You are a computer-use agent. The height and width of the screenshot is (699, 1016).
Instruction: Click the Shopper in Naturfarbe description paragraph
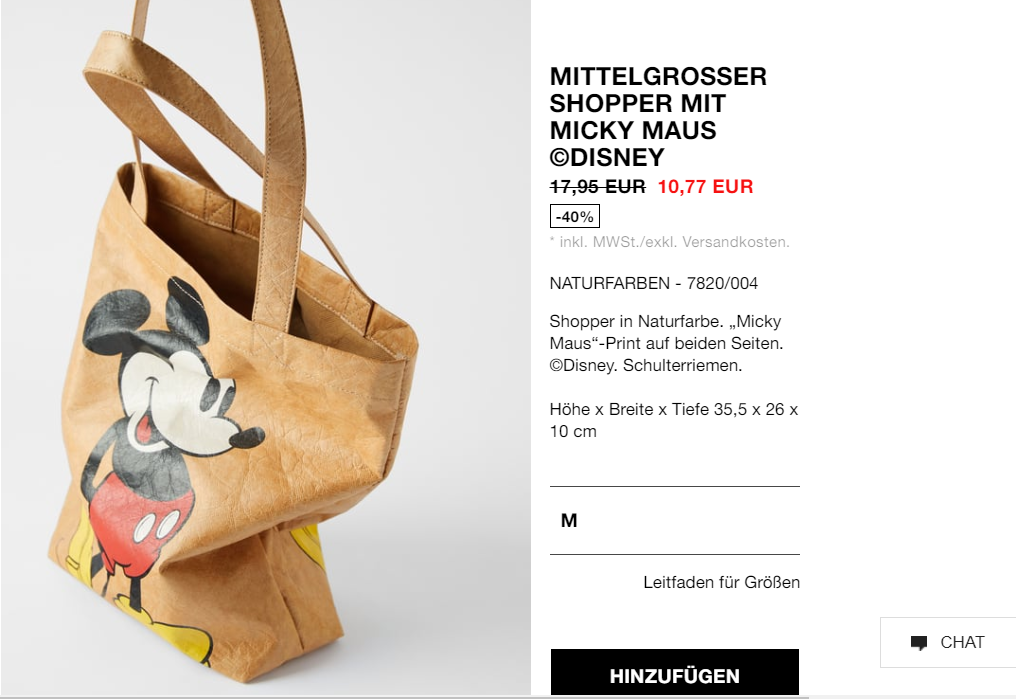pos(666,343)
